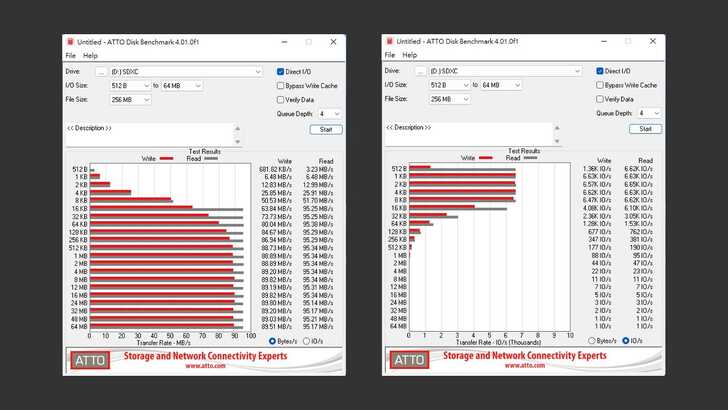
Task: Click the 3.23 MB/s read result in left window
Action: pyautogui.click(x=319, y=169)
